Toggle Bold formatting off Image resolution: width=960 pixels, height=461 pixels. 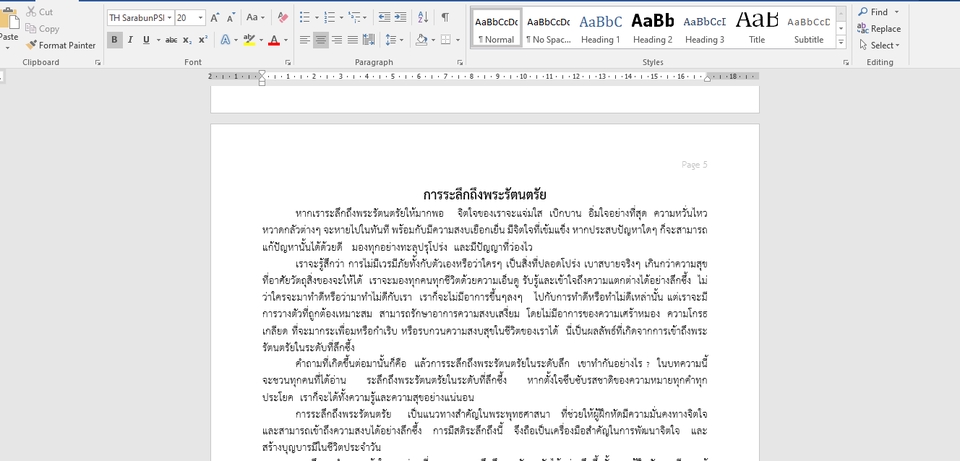coord(114,40)
